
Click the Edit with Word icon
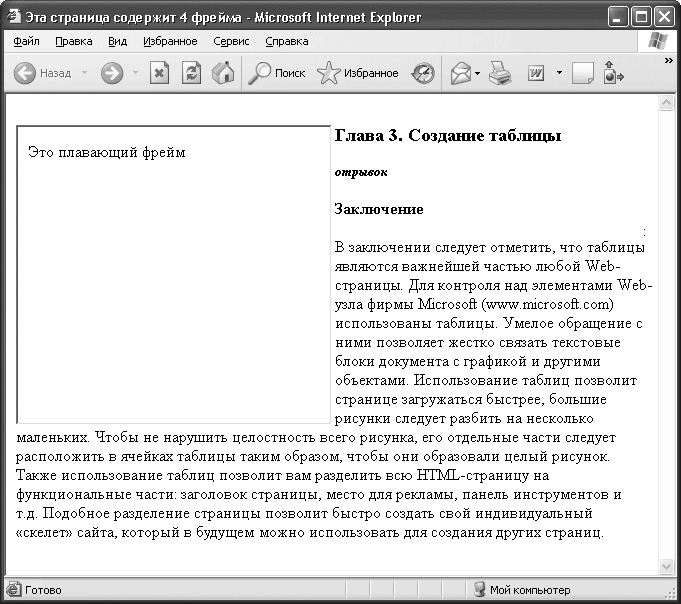[x=536, y=73]
